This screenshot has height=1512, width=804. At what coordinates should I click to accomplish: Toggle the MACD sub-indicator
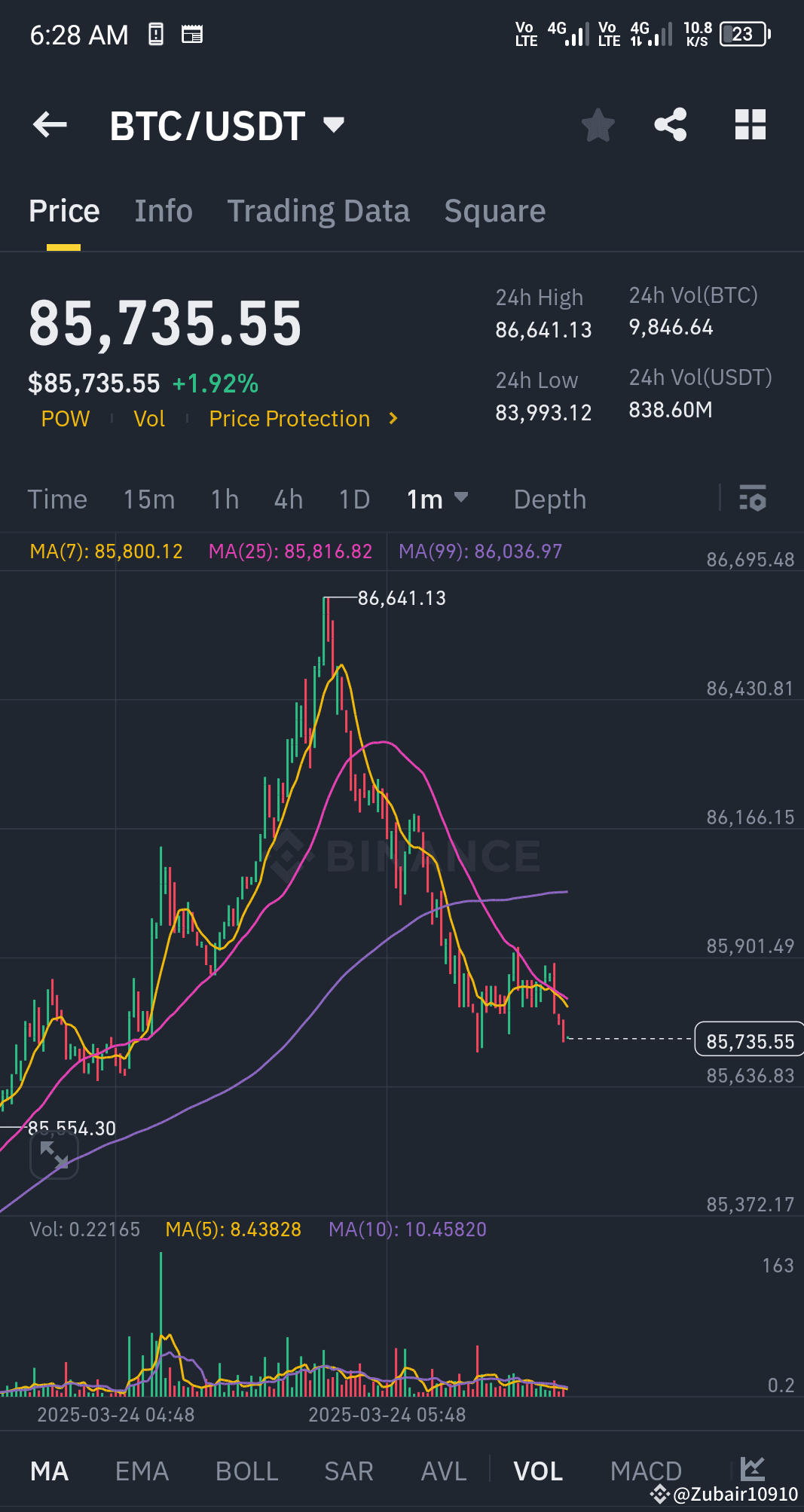646,1471
